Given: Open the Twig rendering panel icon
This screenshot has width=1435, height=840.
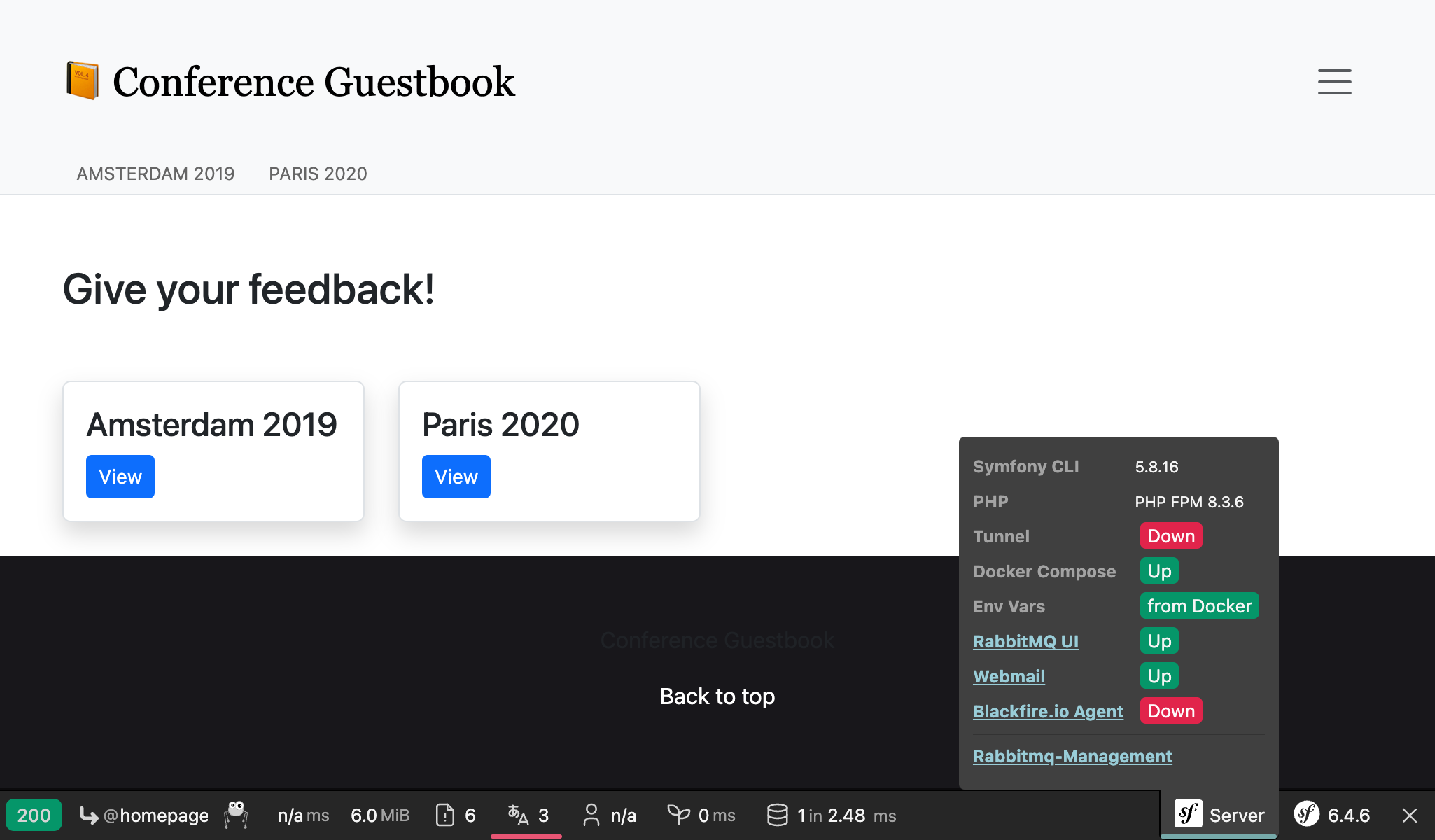Looking at the screenshot, I should (678, 815).
